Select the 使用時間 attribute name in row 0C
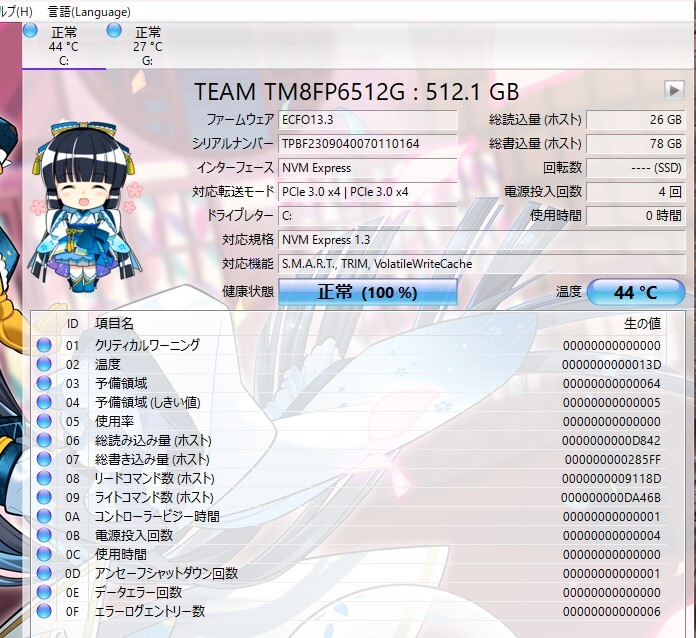The image size is (696, 638). tap(121, 555)
